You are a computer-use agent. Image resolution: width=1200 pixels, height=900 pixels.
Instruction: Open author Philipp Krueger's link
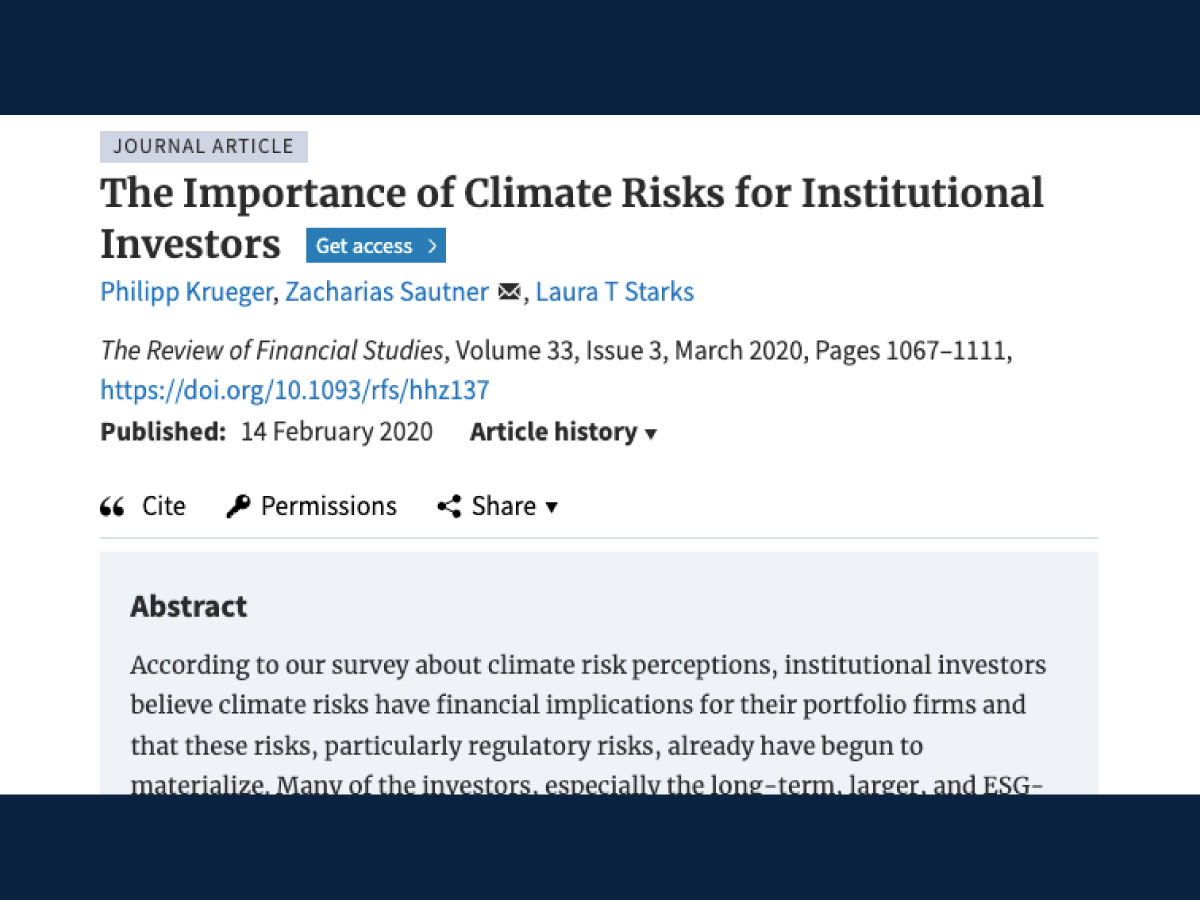[186, 292]
